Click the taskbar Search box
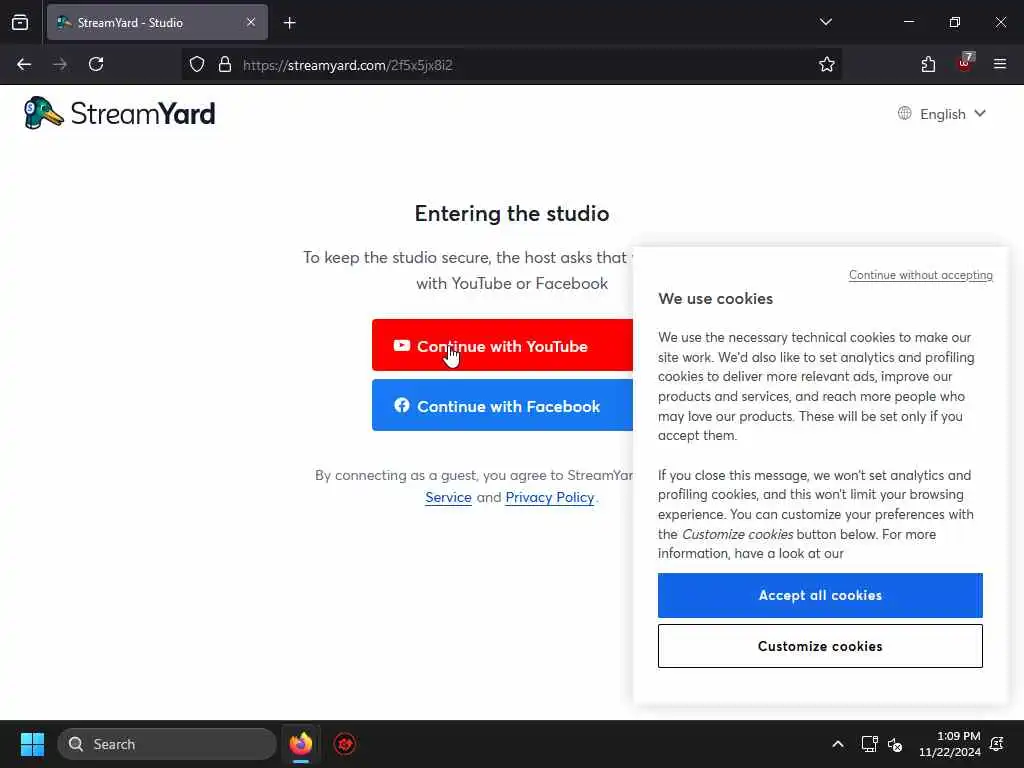 point(167,744)
